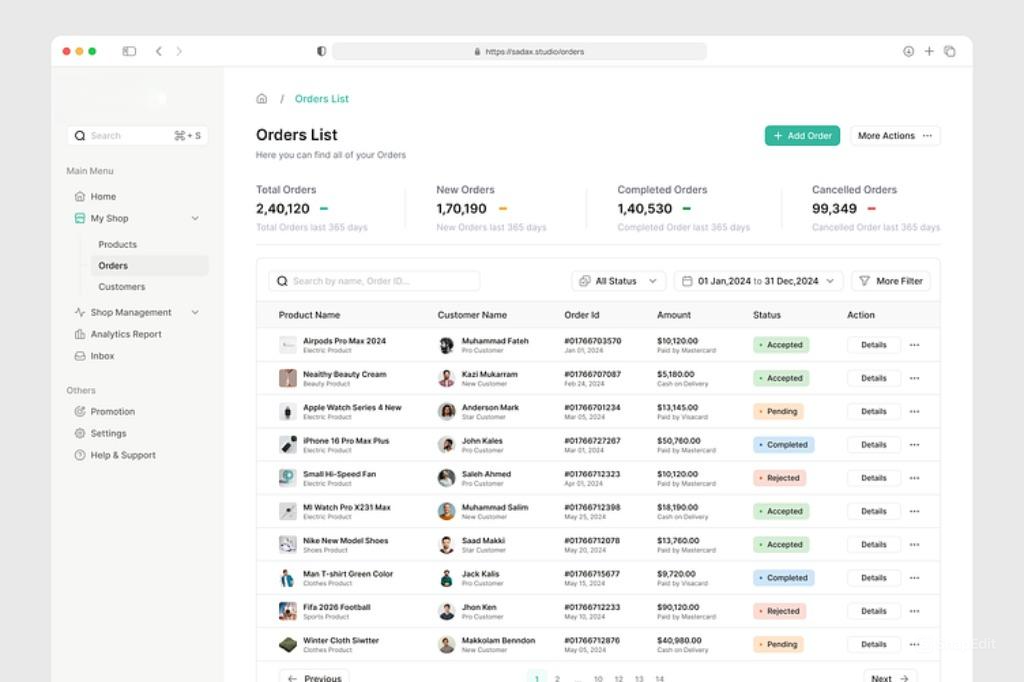The image size is (1024, 682).
Task: Open a new browser tab with plus icon
Action: (929, 51)
